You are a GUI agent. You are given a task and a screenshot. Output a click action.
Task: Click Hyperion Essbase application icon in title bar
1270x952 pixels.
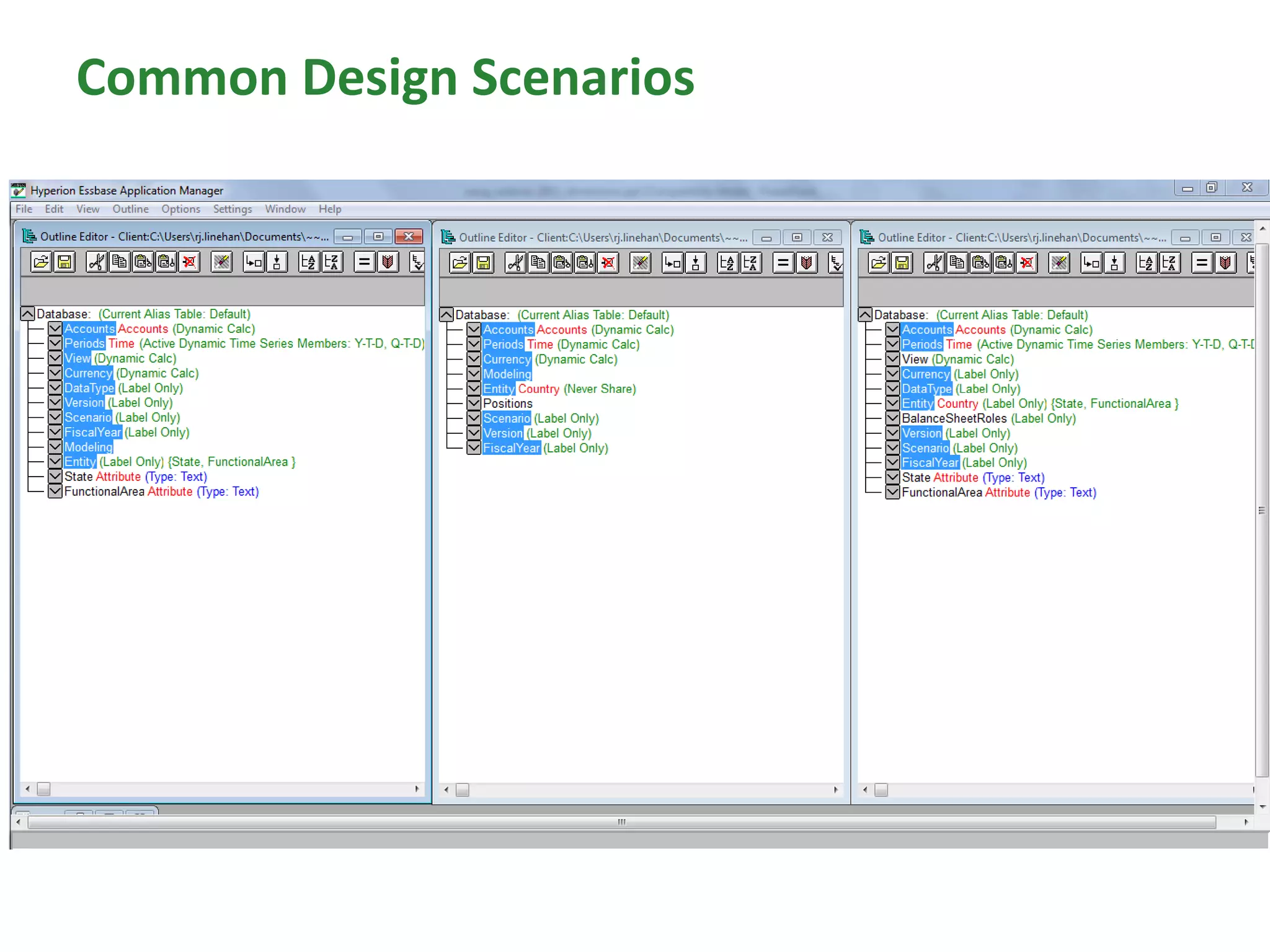[x=19, y=190]
